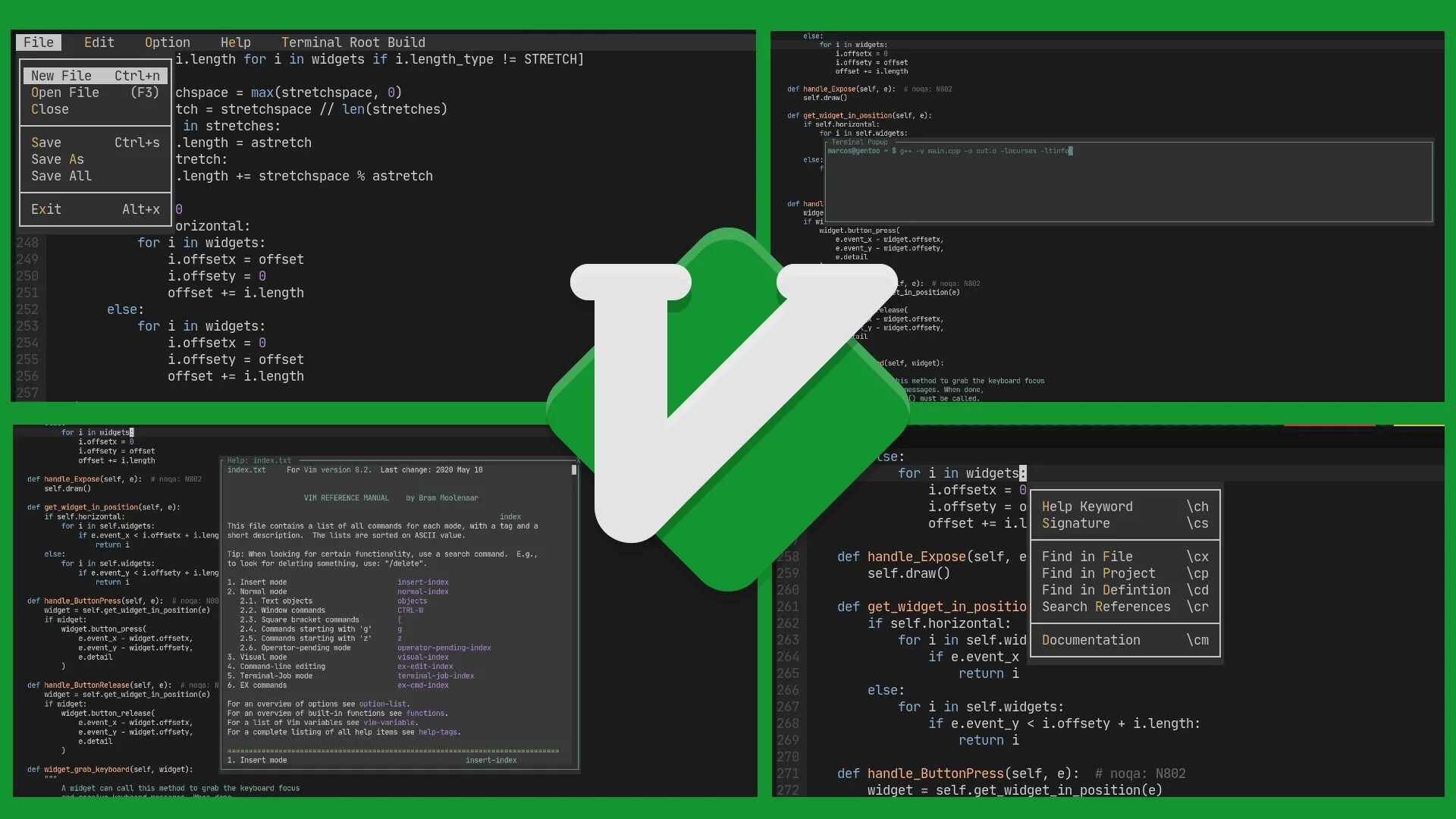
Task: Open the File menu
Action: 39,42
